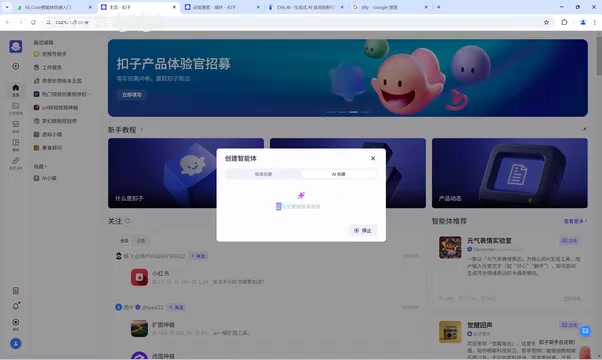Viewport: 602px width, 360px height.
Task: Follow the first user with 关注 button
Action: (198, 256)
